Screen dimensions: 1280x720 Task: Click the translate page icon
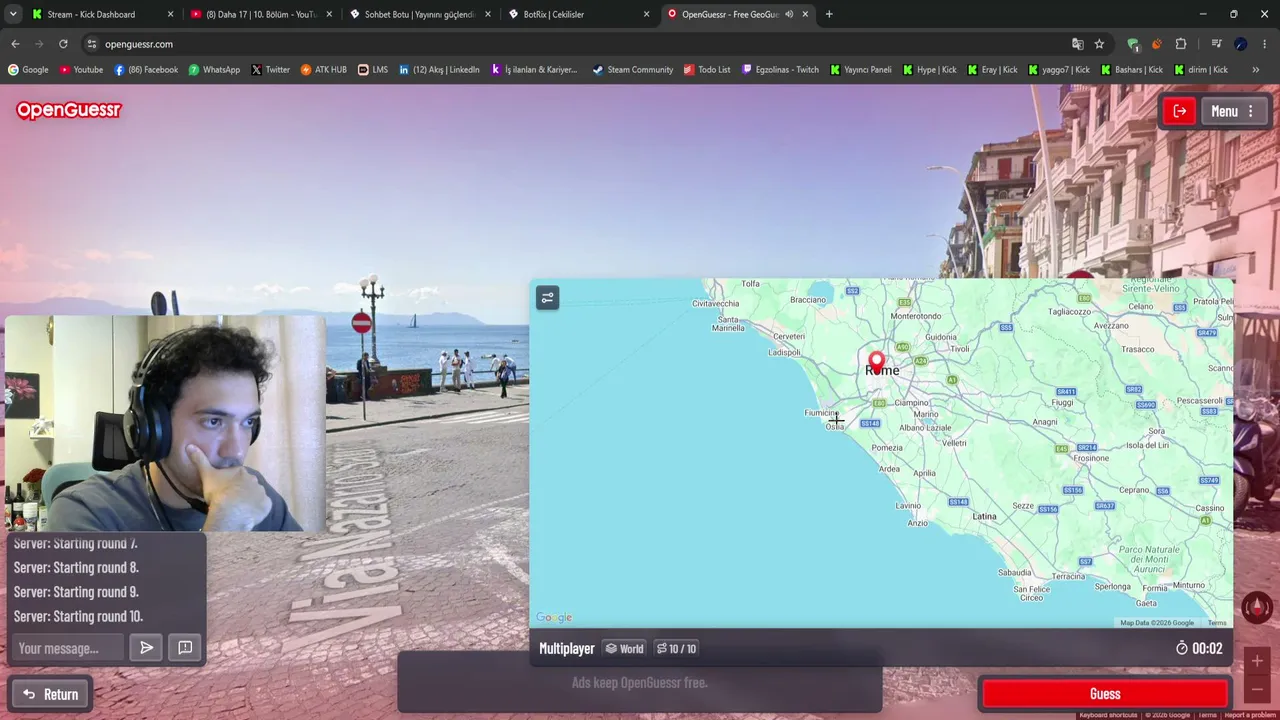click(1077, 44)
